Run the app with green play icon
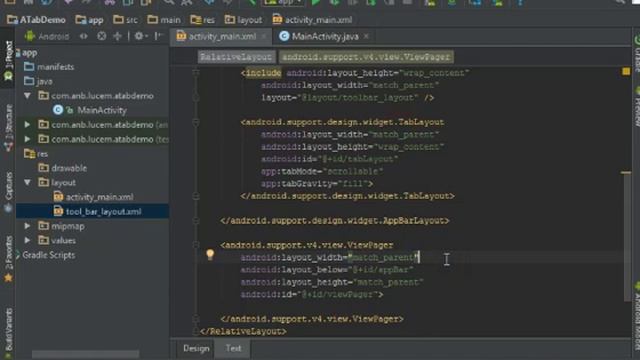Viewport: 640px width, 360px height. pos(316,2)
